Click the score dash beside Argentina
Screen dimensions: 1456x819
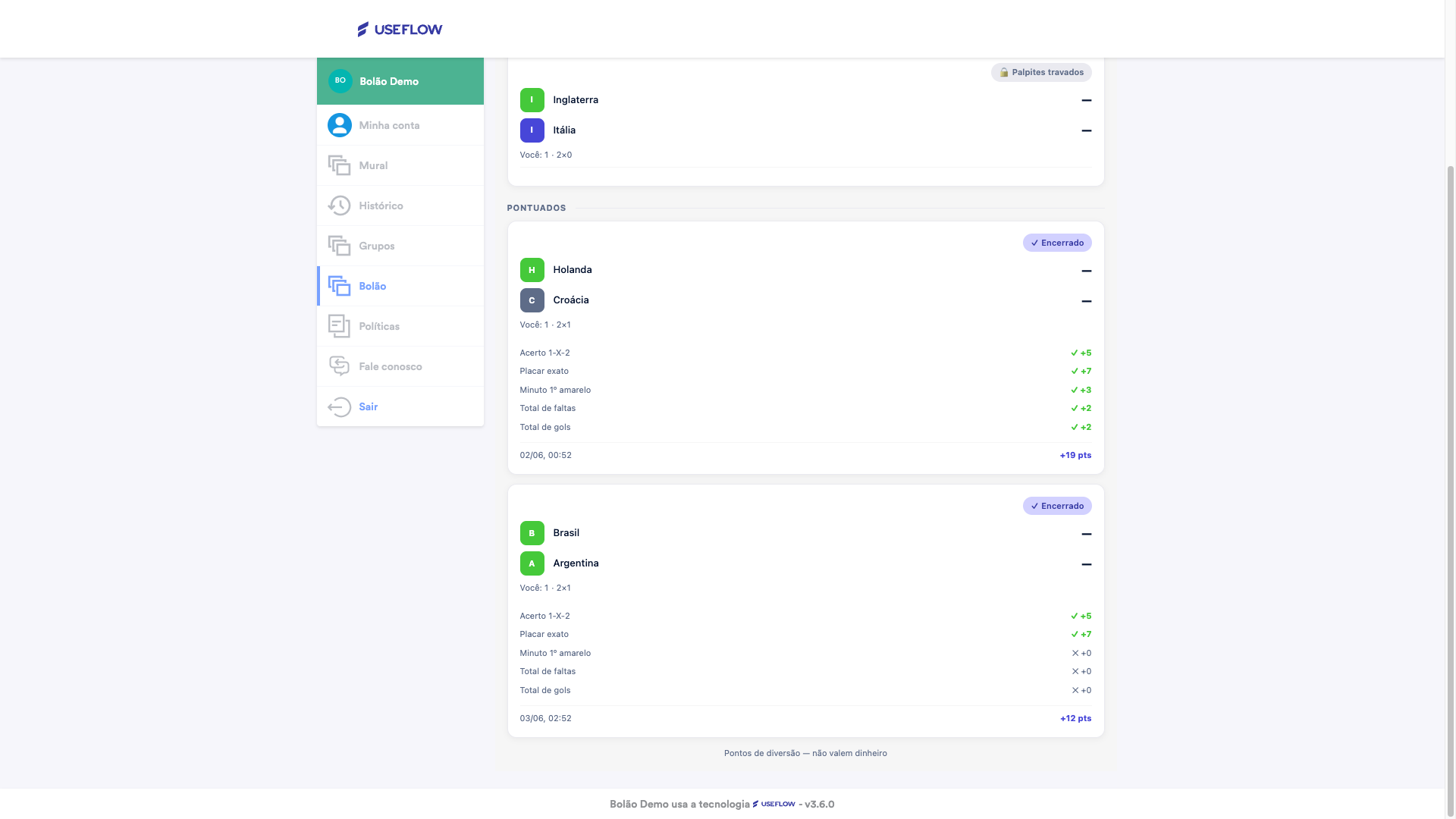click(1086, 564)
